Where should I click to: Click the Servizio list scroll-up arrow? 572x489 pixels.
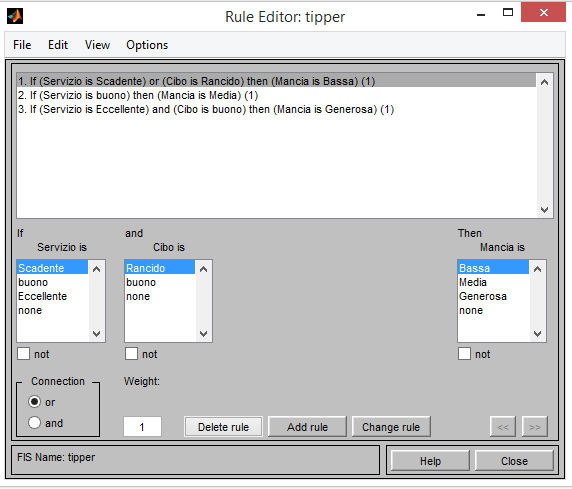tap(96, 269)
